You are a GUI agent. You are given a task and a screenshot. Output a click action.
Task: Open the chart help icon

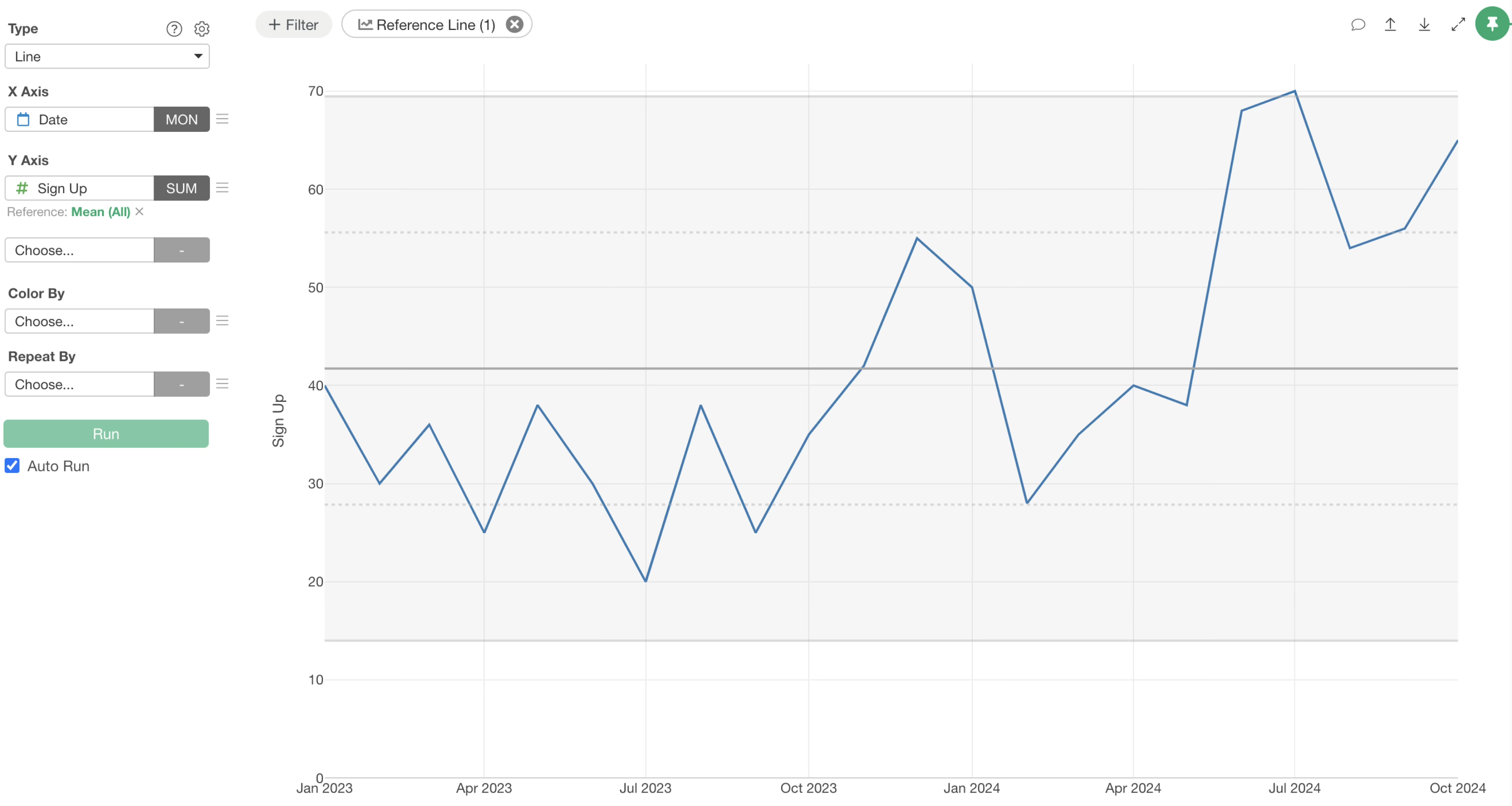(174, 29)
